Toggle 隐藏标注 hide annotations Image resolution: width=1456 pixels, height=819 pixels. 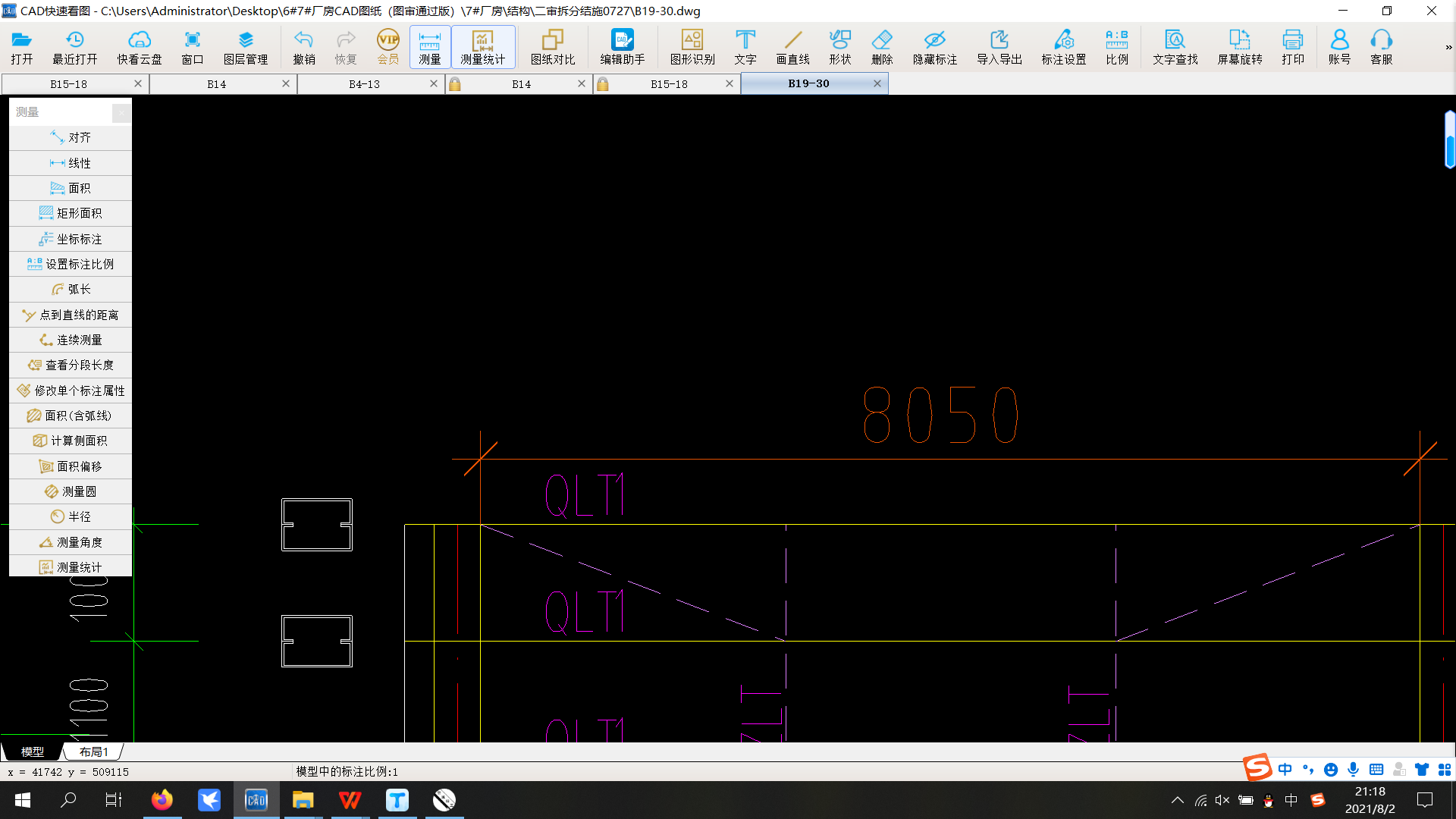click(x=934, y=47)
